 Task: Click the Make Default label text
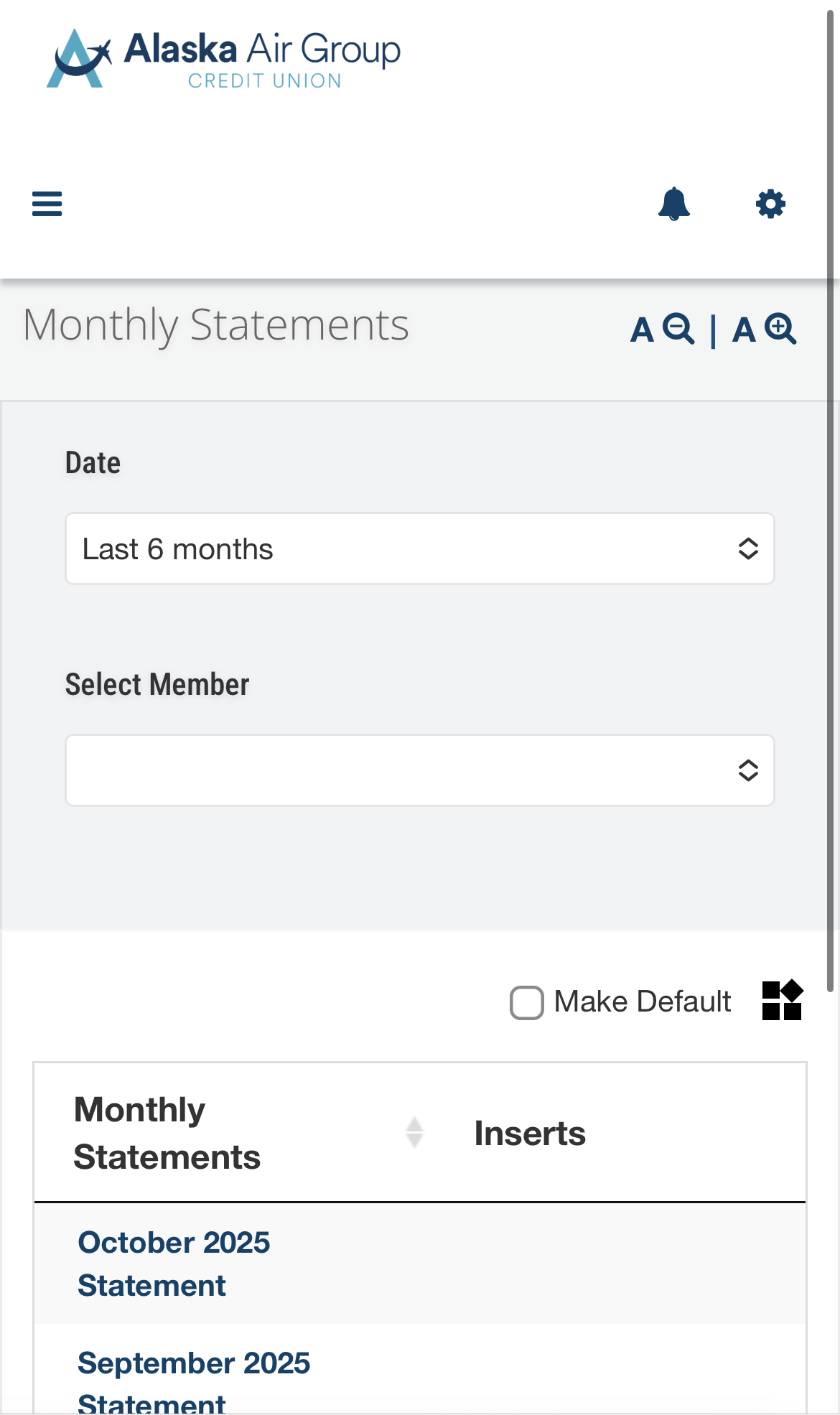click(x=643, y=1001)
